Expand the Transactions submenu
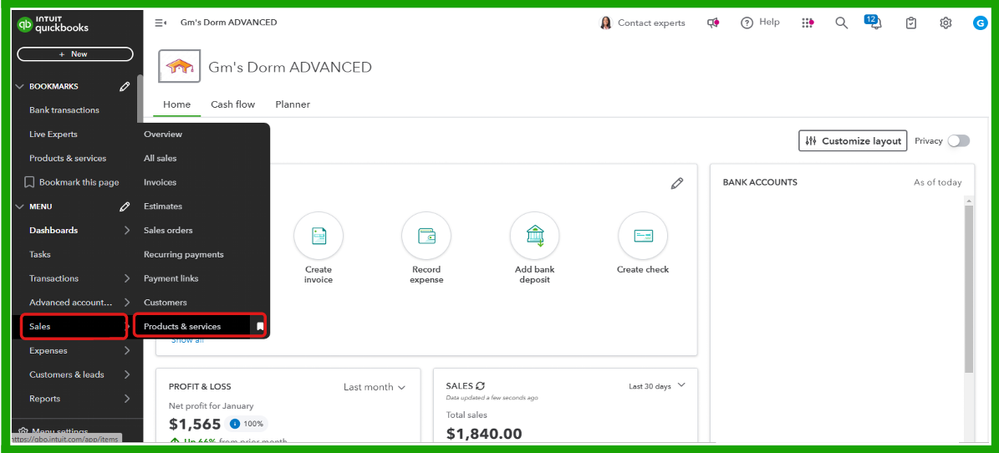The height and width of the screenshot is (453, 999). click(127, 278)
